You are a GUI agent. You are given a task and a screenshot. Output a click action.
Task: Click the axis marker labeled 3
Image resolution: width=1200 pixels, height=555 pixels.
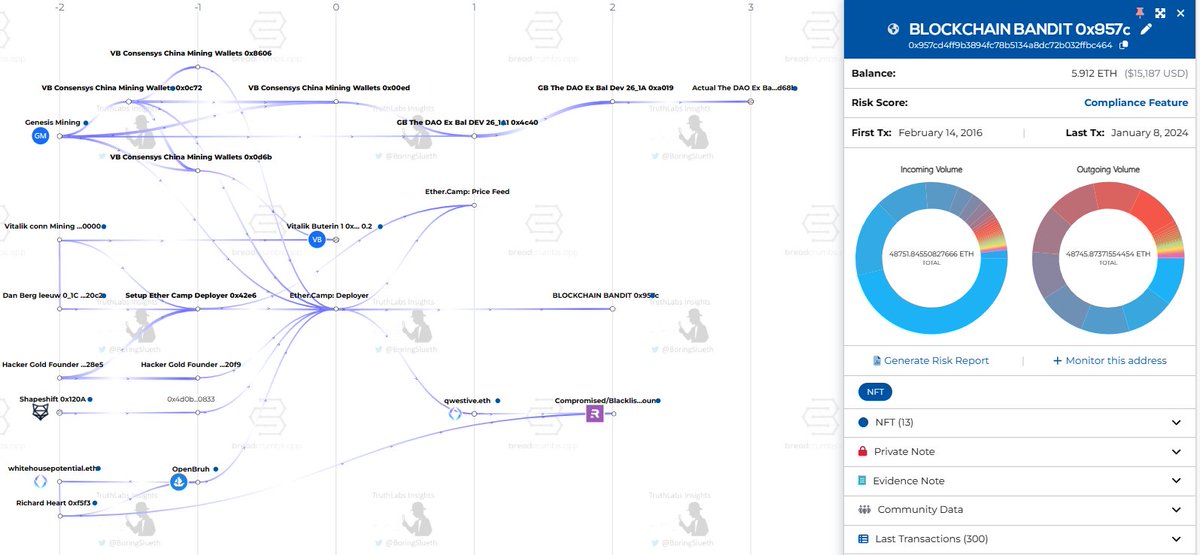[750, 8]
